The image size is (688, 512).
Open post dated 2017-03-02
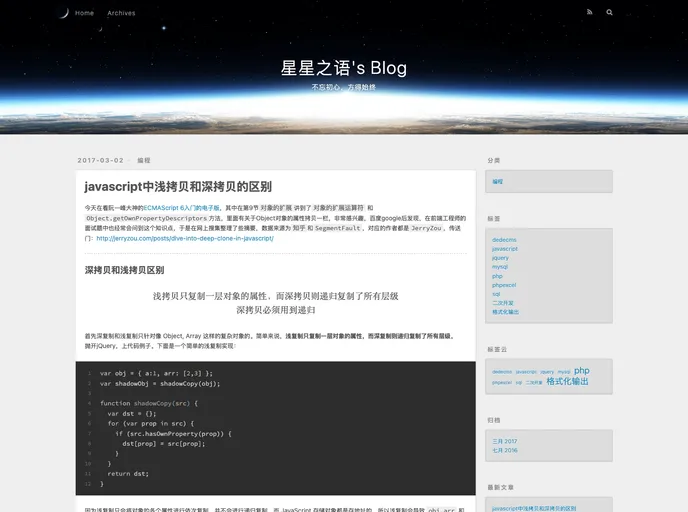click(100, 160)
